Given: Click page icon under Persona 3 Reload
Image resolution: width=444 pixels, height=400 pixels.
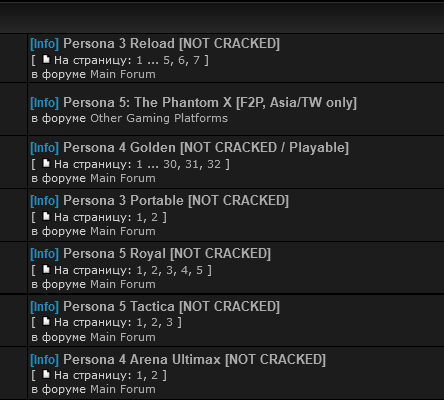Looking at the screenshot, I should pyautogui.click(x=46, y=60).
